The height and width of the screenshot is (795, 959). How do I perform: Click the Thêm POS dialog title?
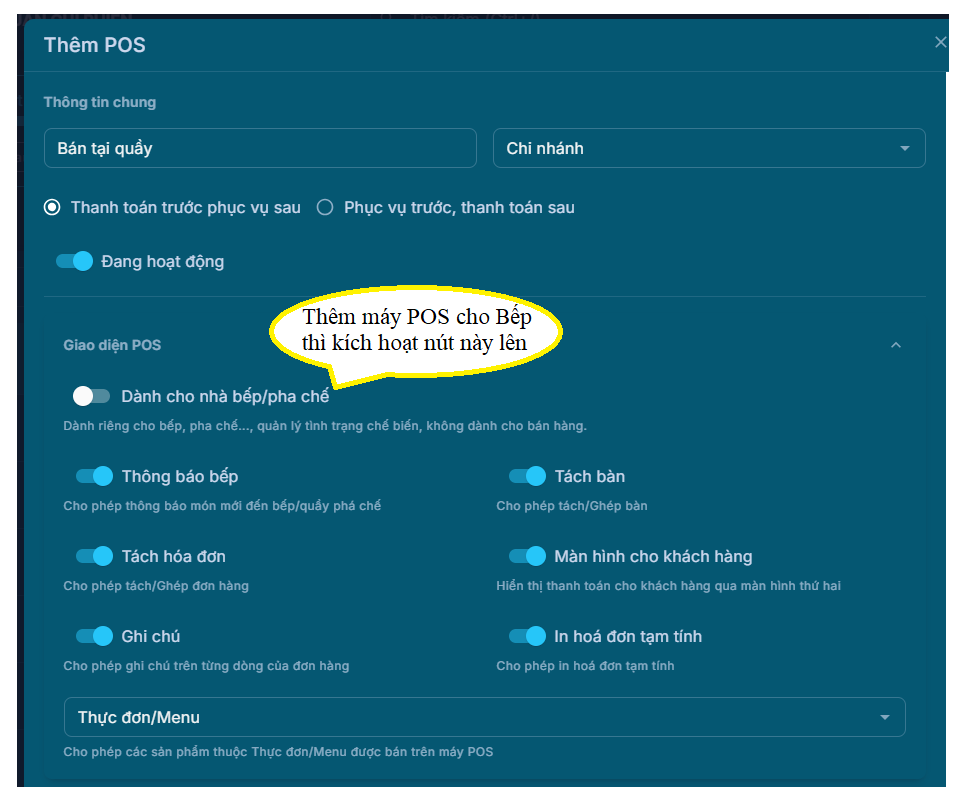95,45
